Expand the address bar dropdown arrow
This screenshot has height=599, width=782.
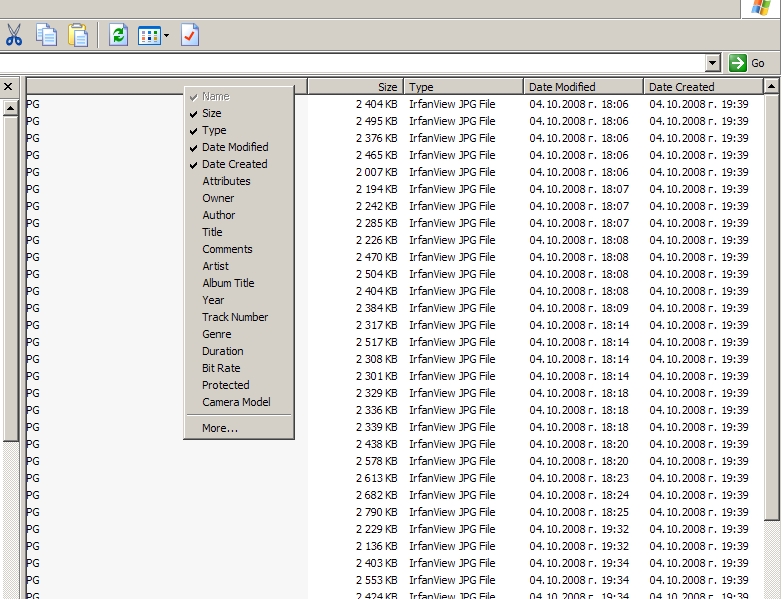point(712,63)
